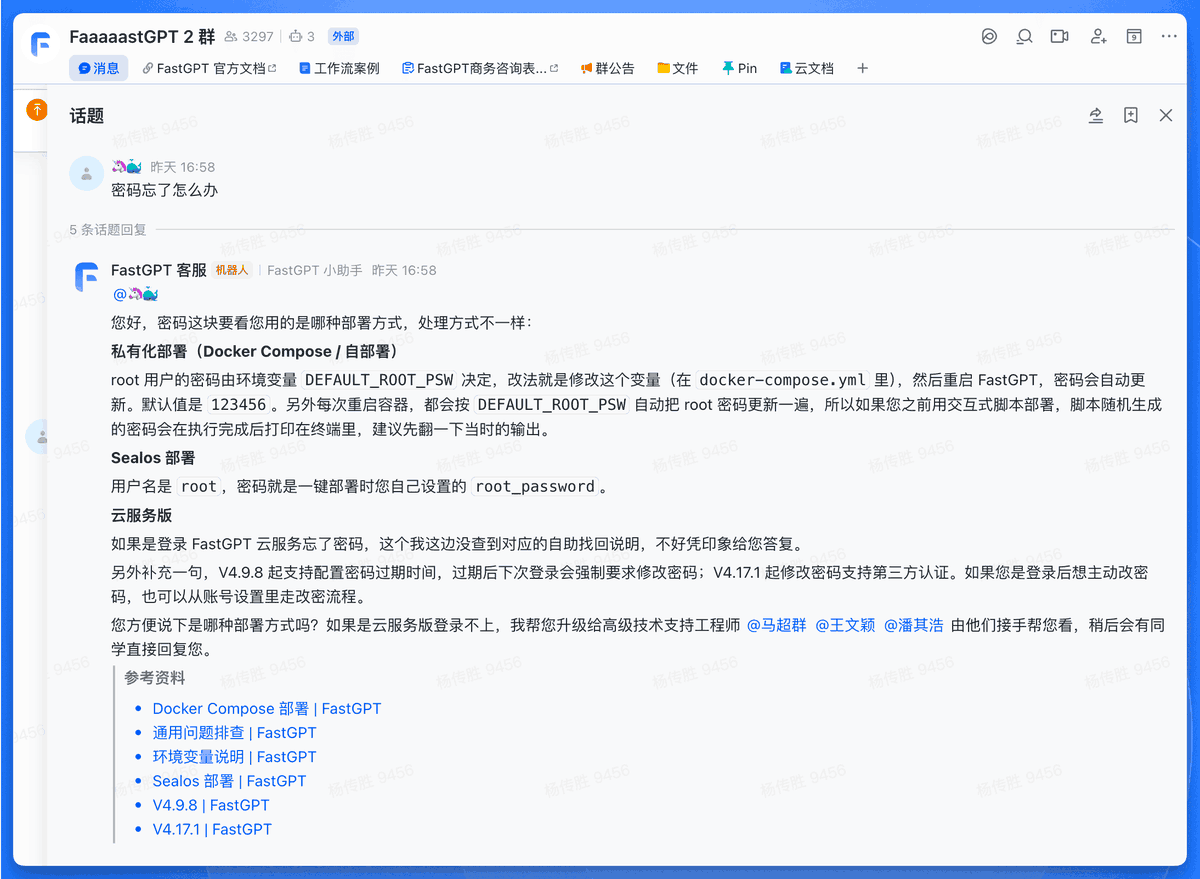Open the 工作流案例 tab
Viewport: 1200px width, 879px height.
coord(339,68)
